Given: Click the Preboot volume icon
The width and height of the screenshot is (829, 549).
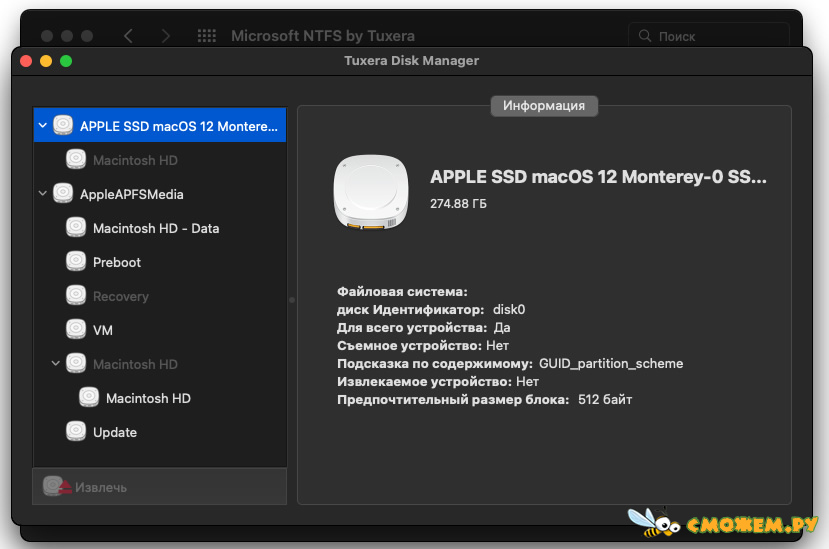Looking at the screenshot, I should pyautogui.click(x=76, y=261).
